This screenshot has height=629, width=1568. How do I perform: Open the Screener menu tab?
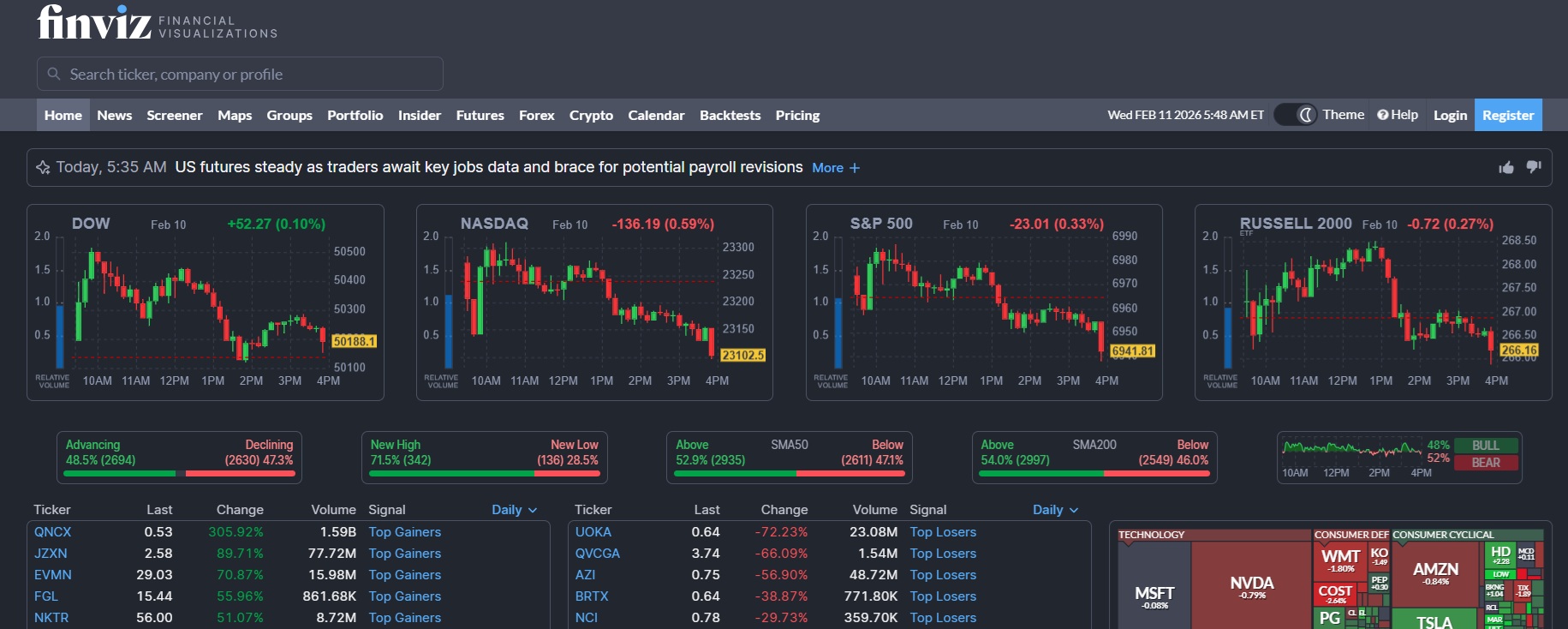pos(174,115)
